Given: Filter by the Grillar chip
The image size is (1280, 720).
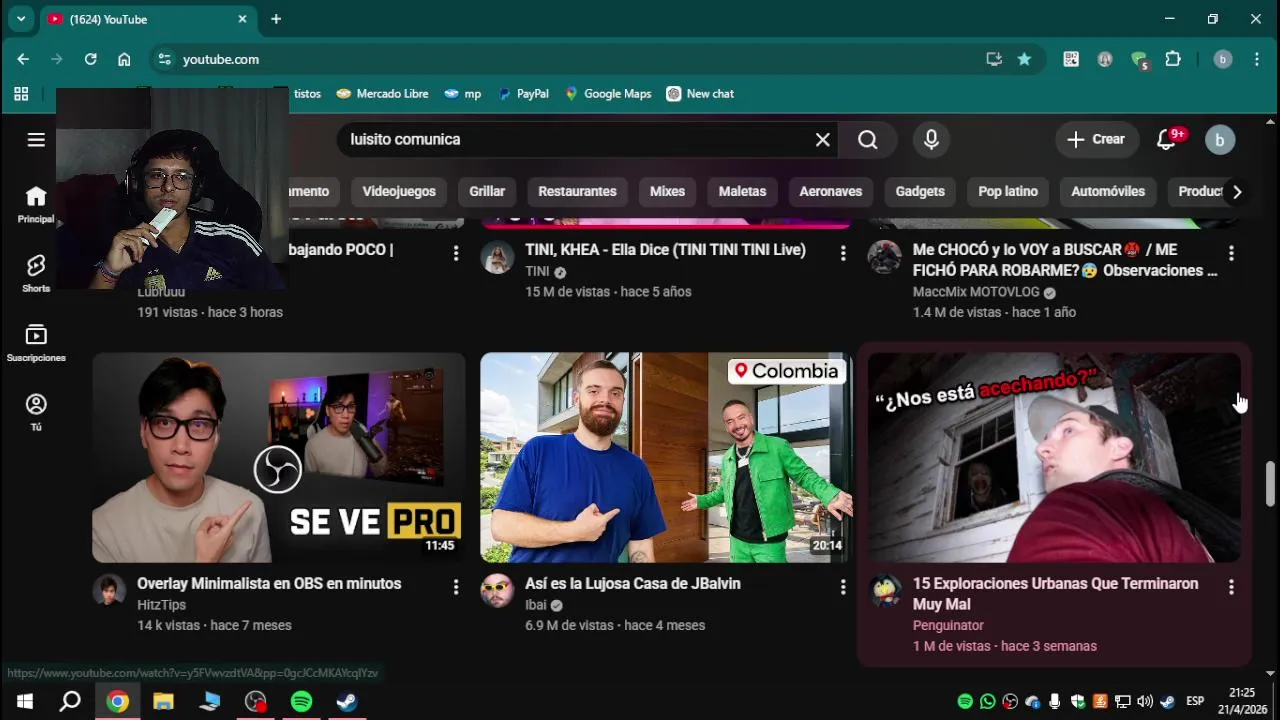Looking at the screenshot, I should (x=487, y=192).
